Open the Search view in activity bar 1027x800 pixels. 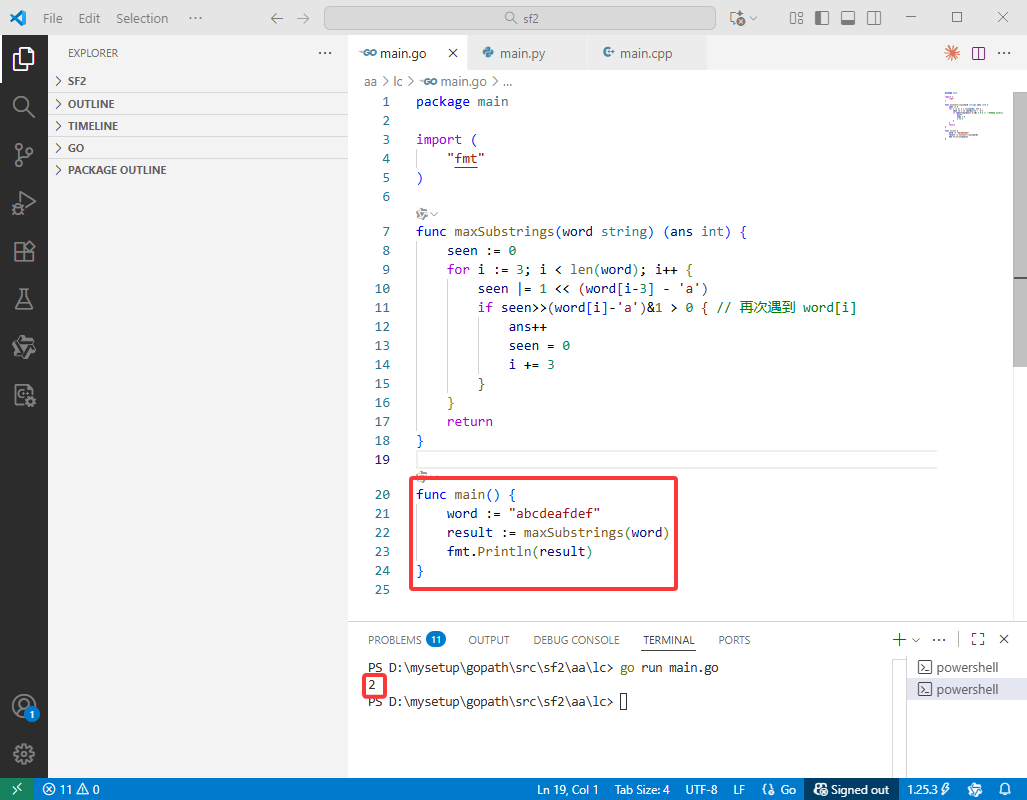coord(24,106)
